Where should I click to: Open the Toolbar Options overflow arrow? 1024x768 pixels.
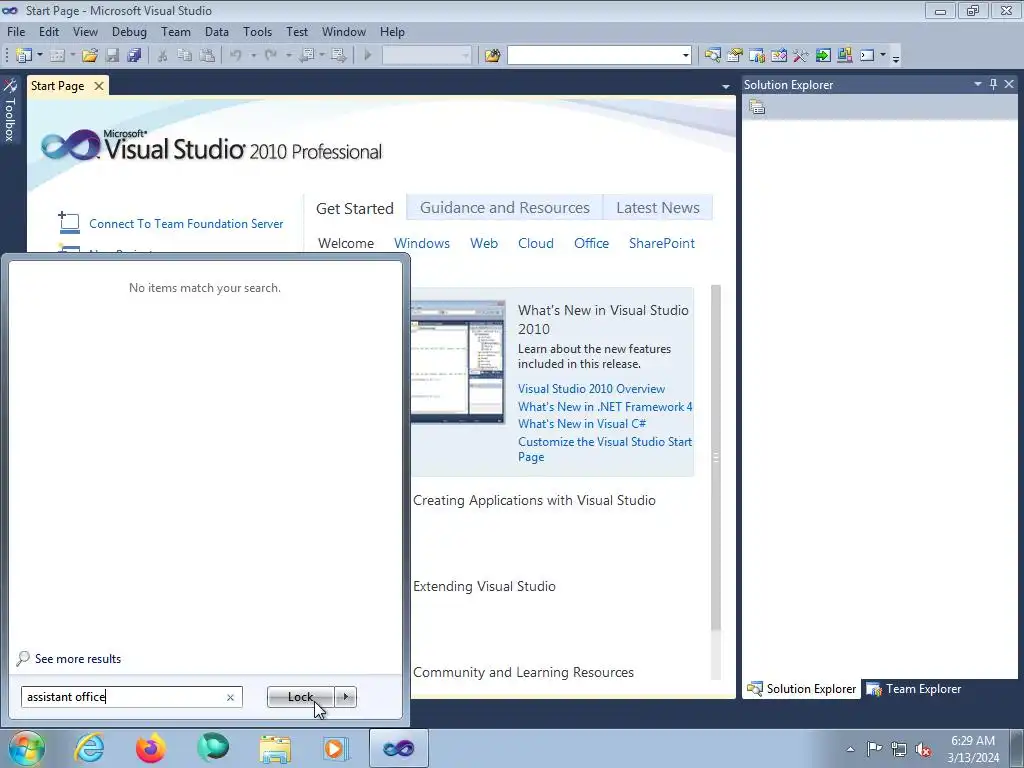pos(896,57)
